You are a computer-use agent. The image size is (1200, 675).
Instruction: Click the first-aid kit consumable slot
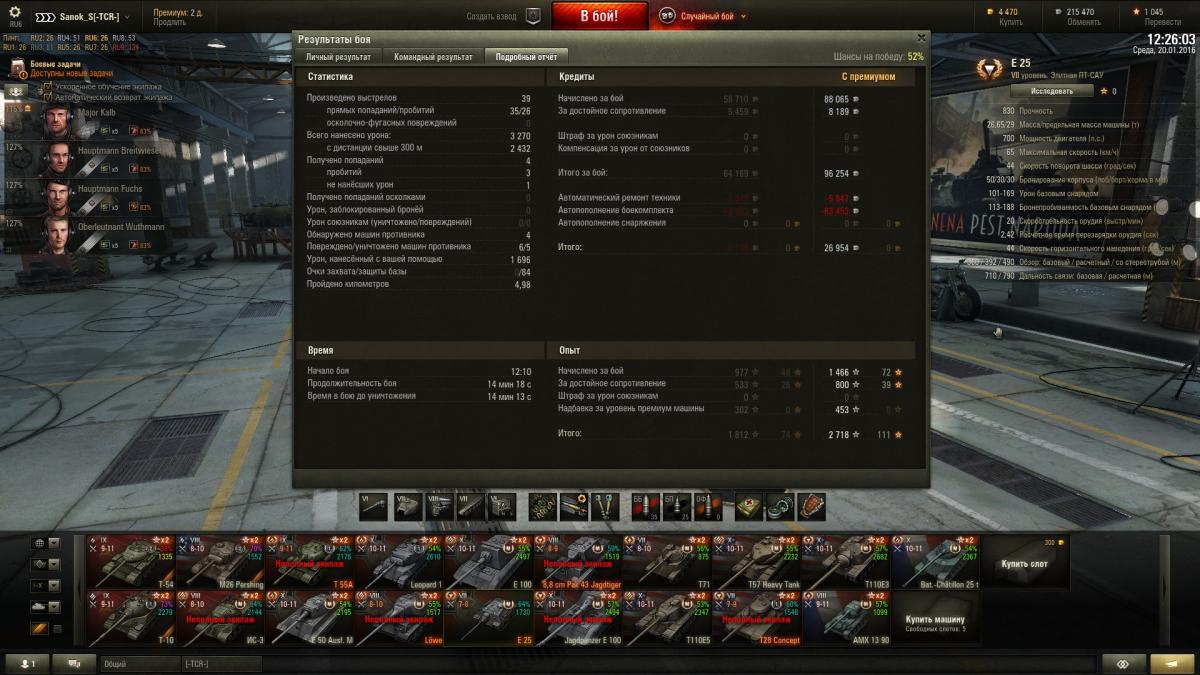point(749,506)
